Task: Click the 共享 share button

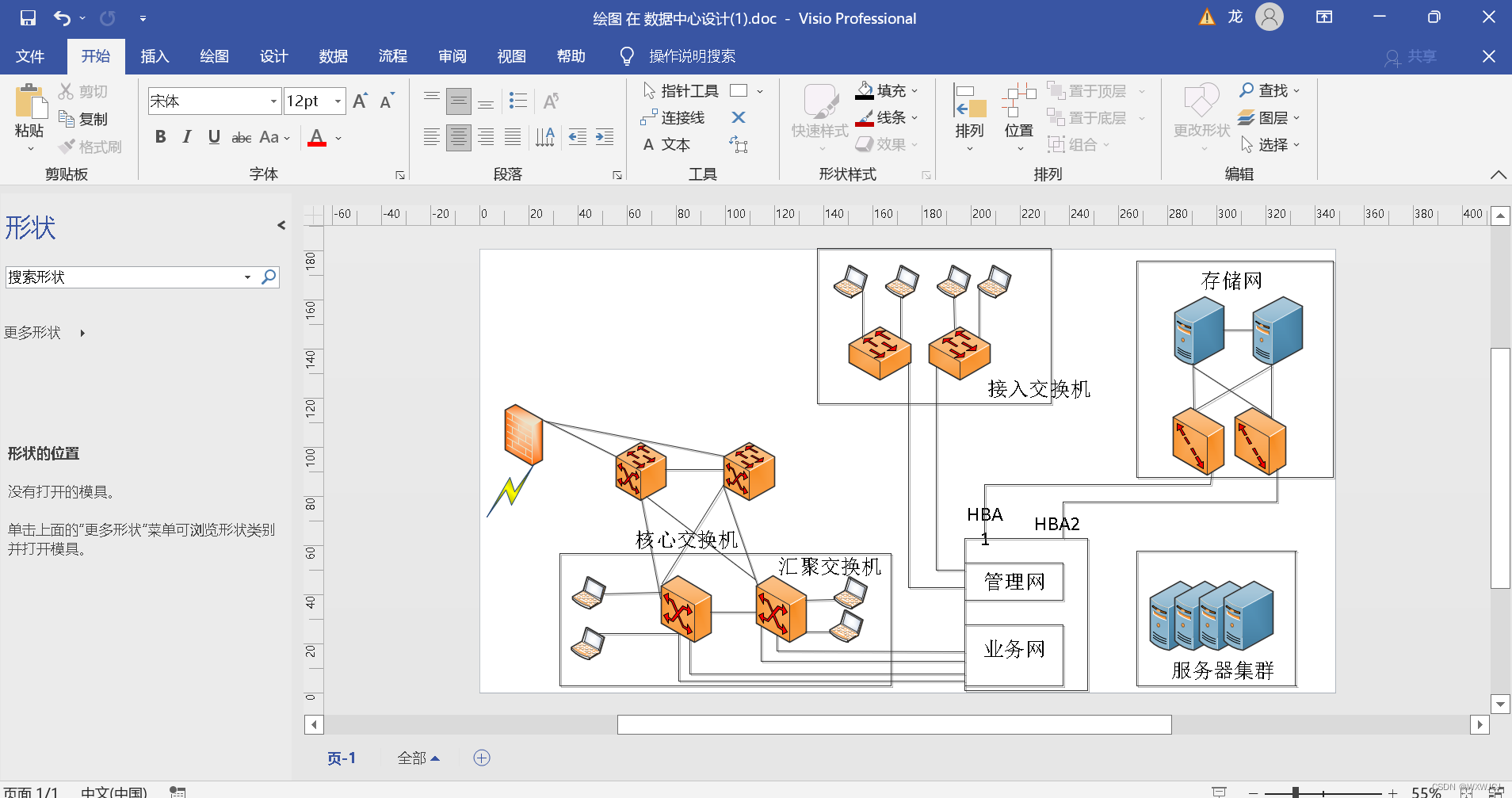Action: pyautogui.click(x=1411, y=57)
